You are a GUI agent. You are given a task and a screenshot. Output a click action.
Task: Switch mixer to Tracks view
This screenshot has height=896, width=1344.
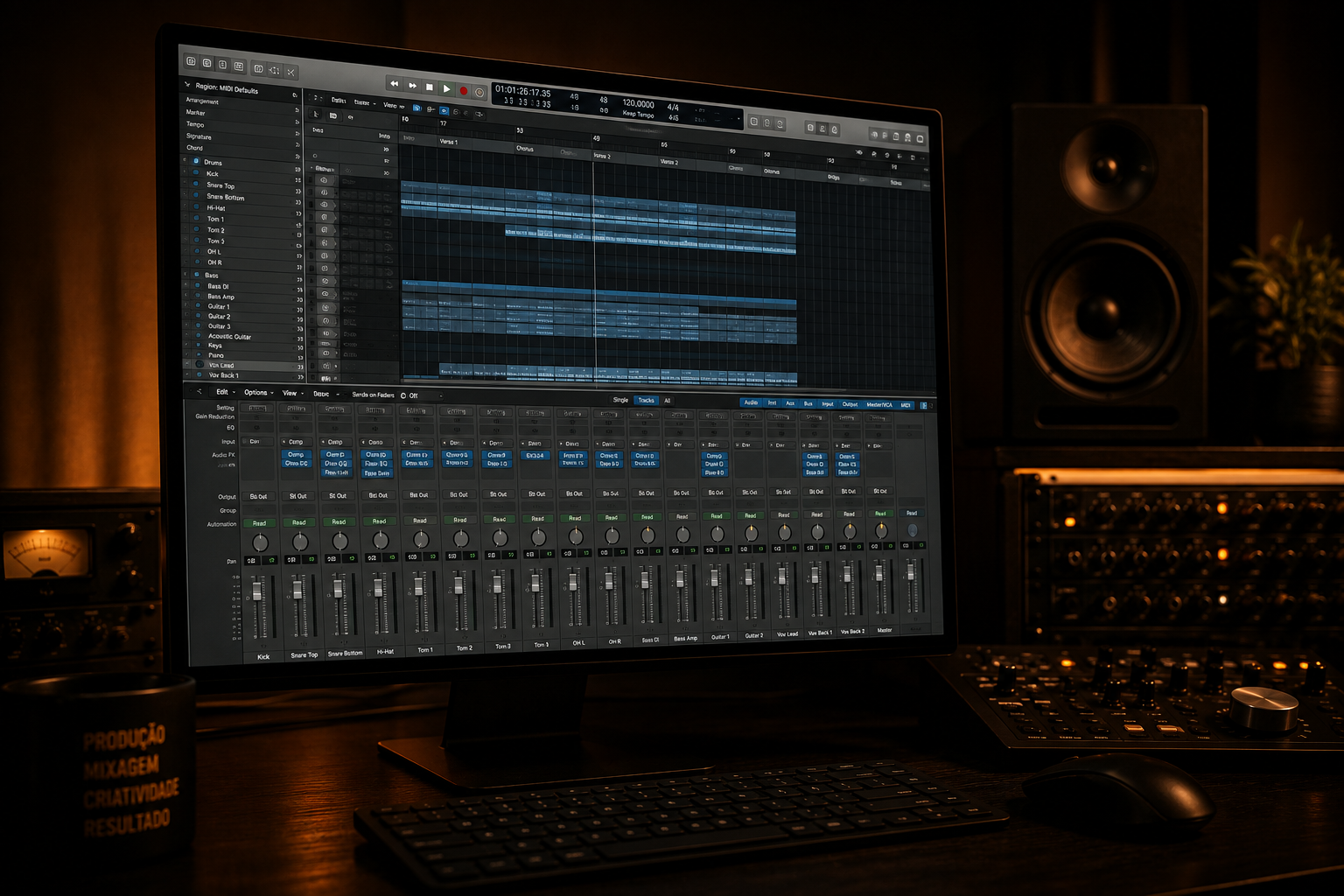pos(646,401)
